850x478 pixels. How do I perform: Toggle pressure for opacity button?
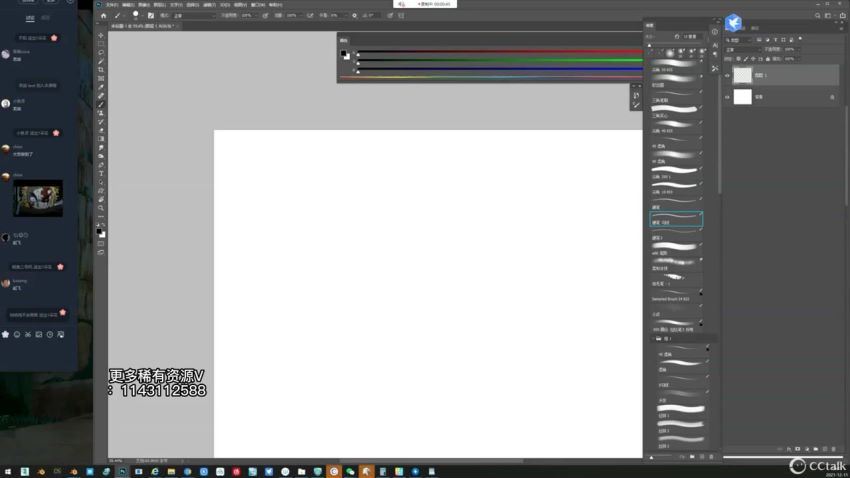265,16
